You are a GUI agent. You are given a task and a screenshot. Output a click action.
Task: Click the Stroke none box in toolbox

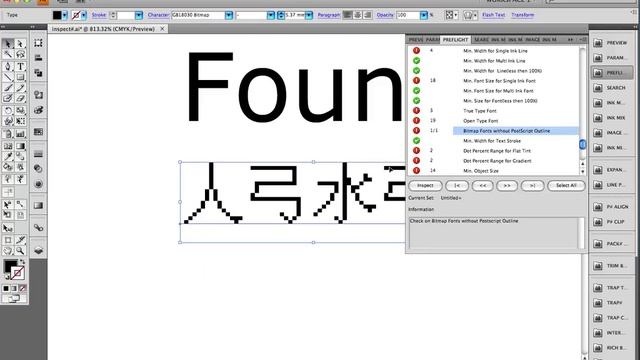pyautogui.click(x=18, y=273)
